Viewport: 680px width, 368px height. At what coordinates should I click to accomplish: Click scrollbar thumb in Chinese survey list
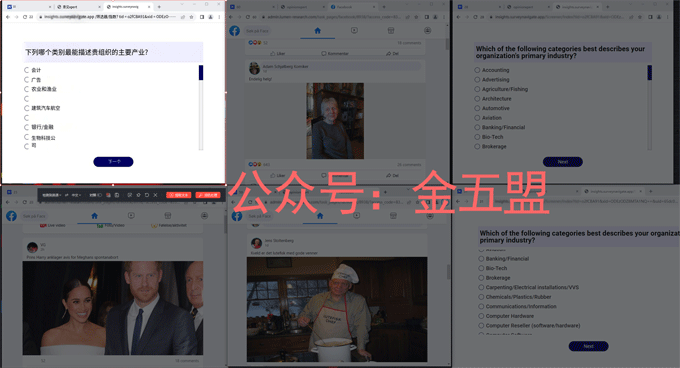click(x=201, y=73)
